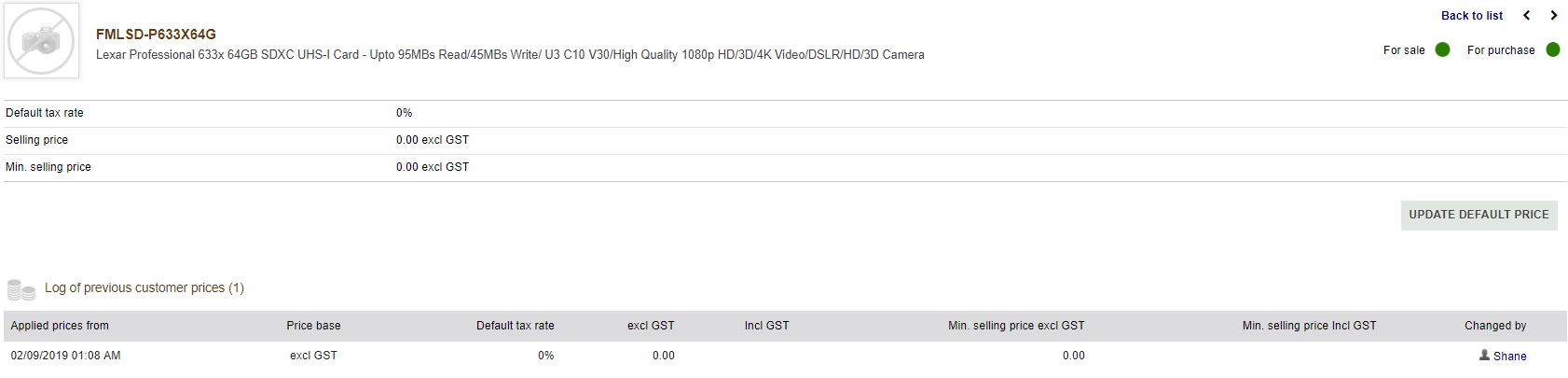Image resolution: width=1568 pixels, height=378 pixels.
Task: Open the Shane user link
Action: (x=1509, y=357)
